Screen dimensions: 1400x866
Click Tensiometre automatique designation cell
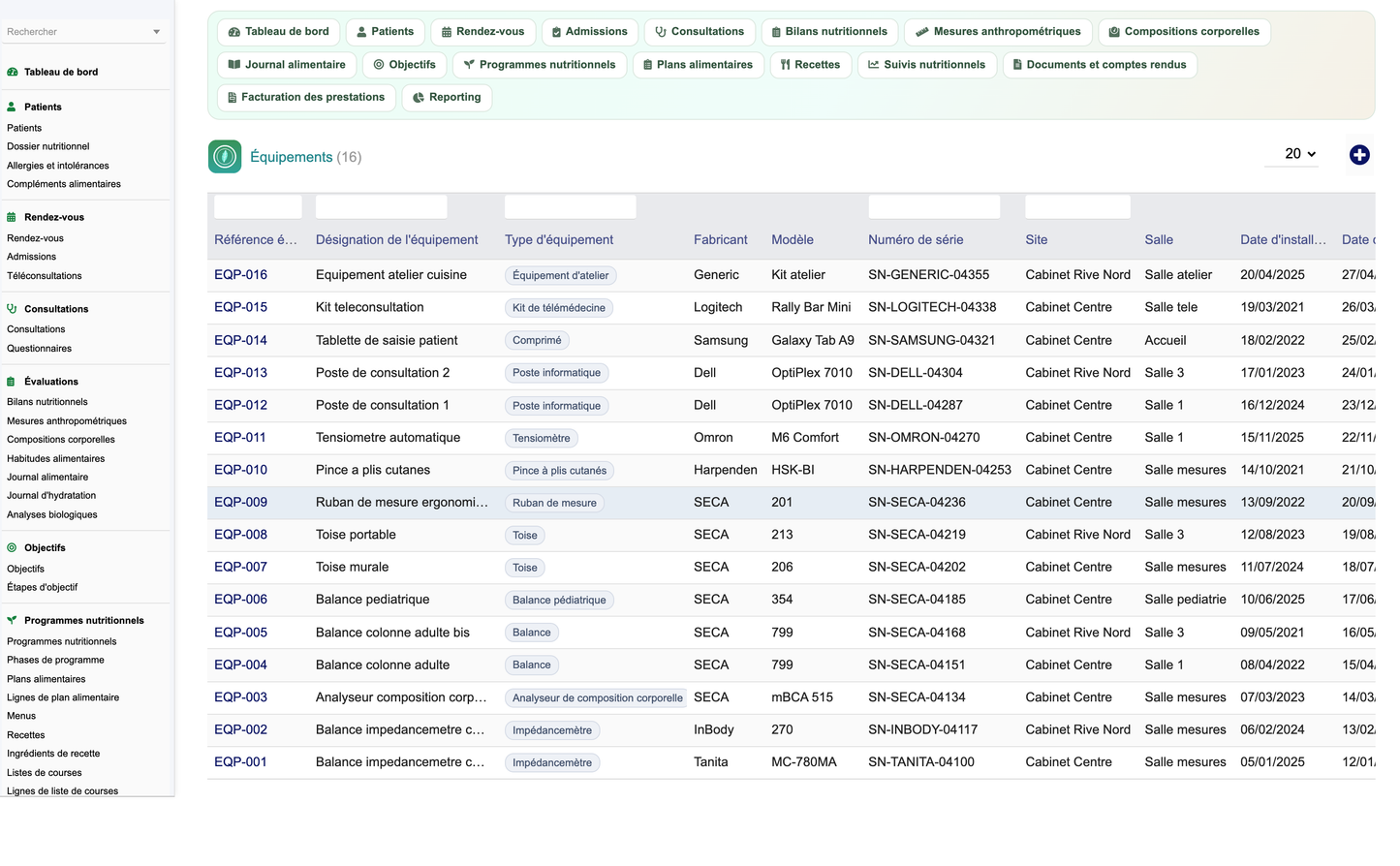(388, 438)
